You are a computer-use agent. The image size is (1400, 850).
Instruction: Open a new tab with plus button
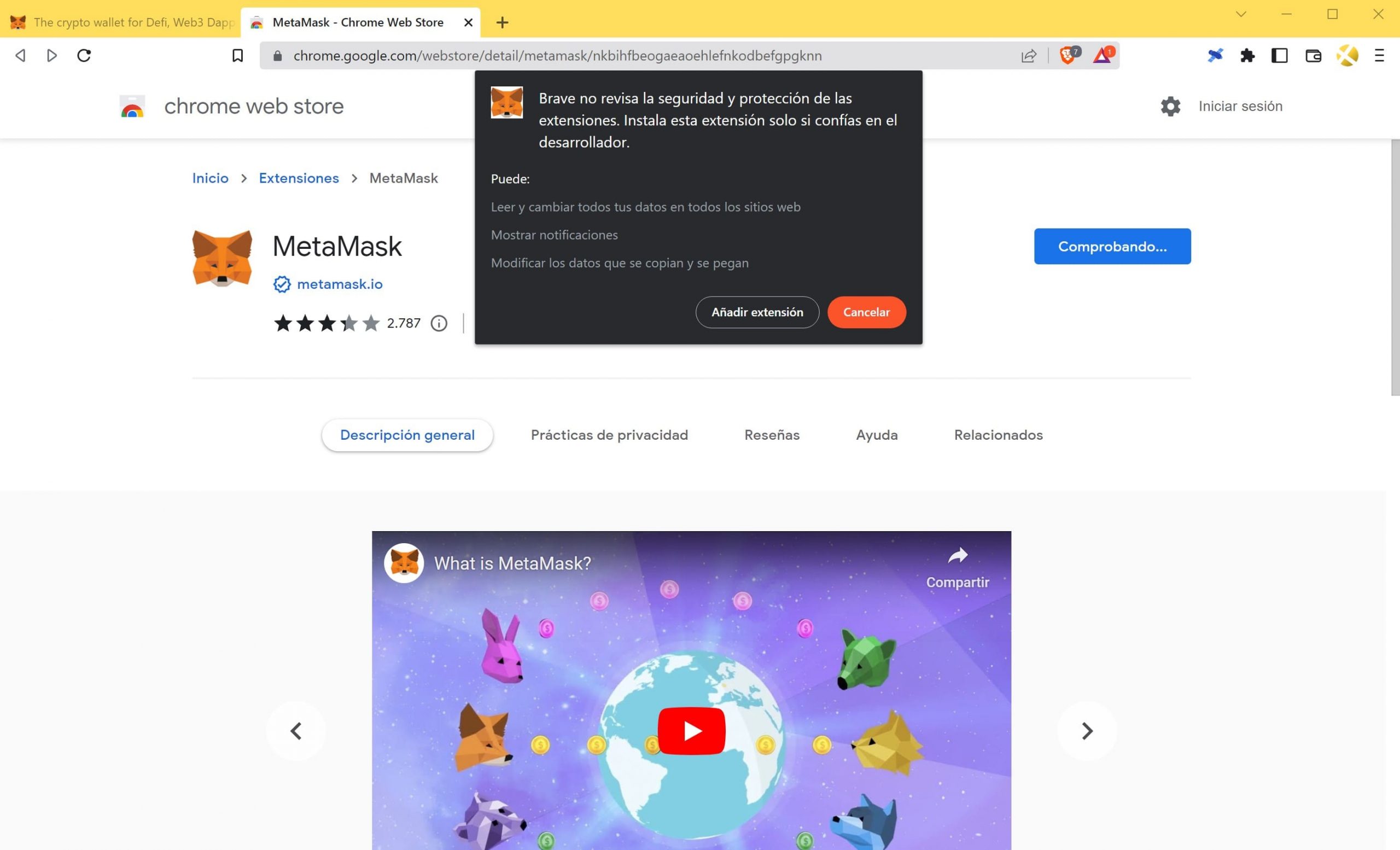click(x=501, y=22)
